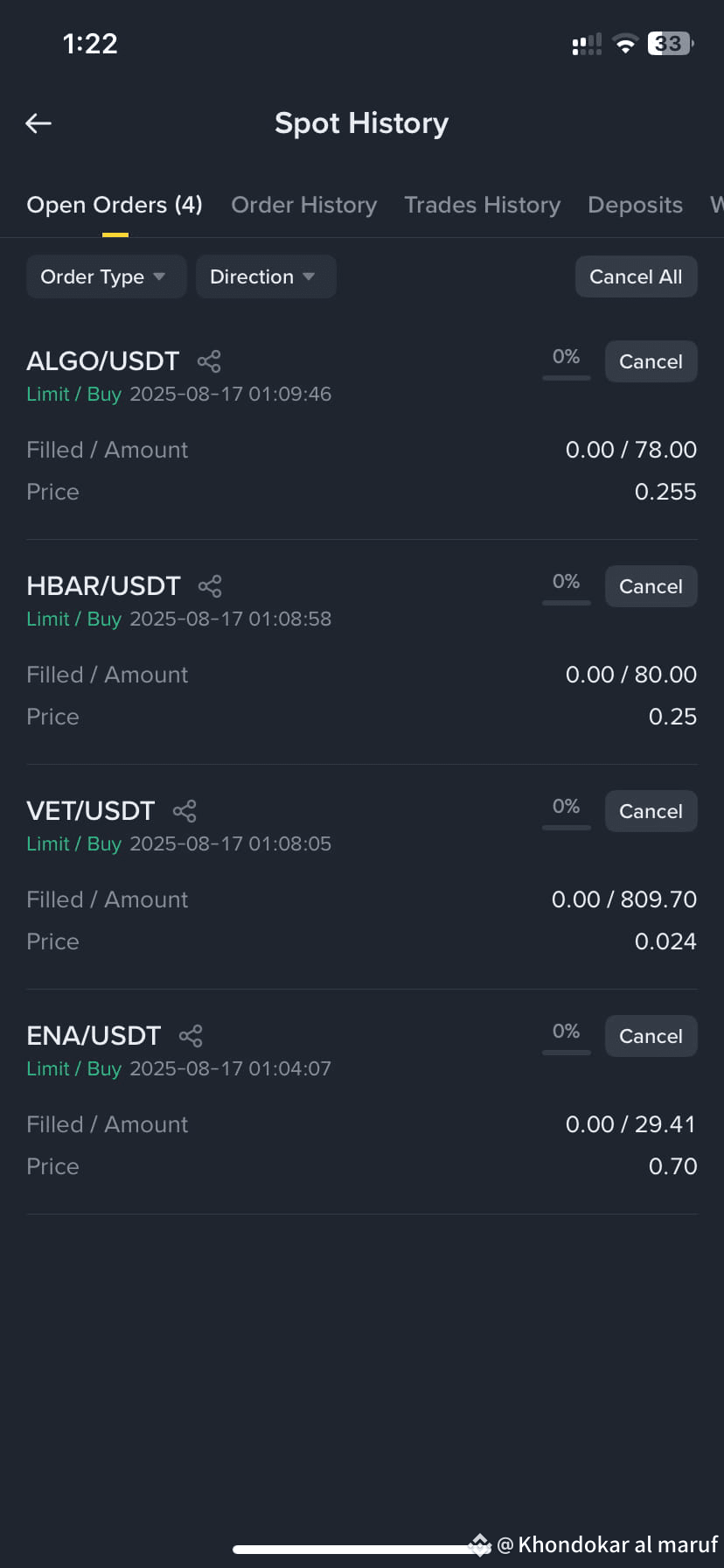
Task: Cancel the ALGO/USDT limit order
Action: (651, 361)
